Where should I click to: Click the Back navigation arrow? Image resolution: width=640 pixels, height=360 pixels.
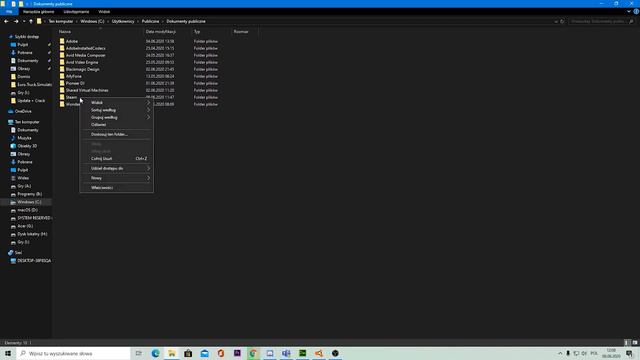pyautogui.click(x=6, y=21)
